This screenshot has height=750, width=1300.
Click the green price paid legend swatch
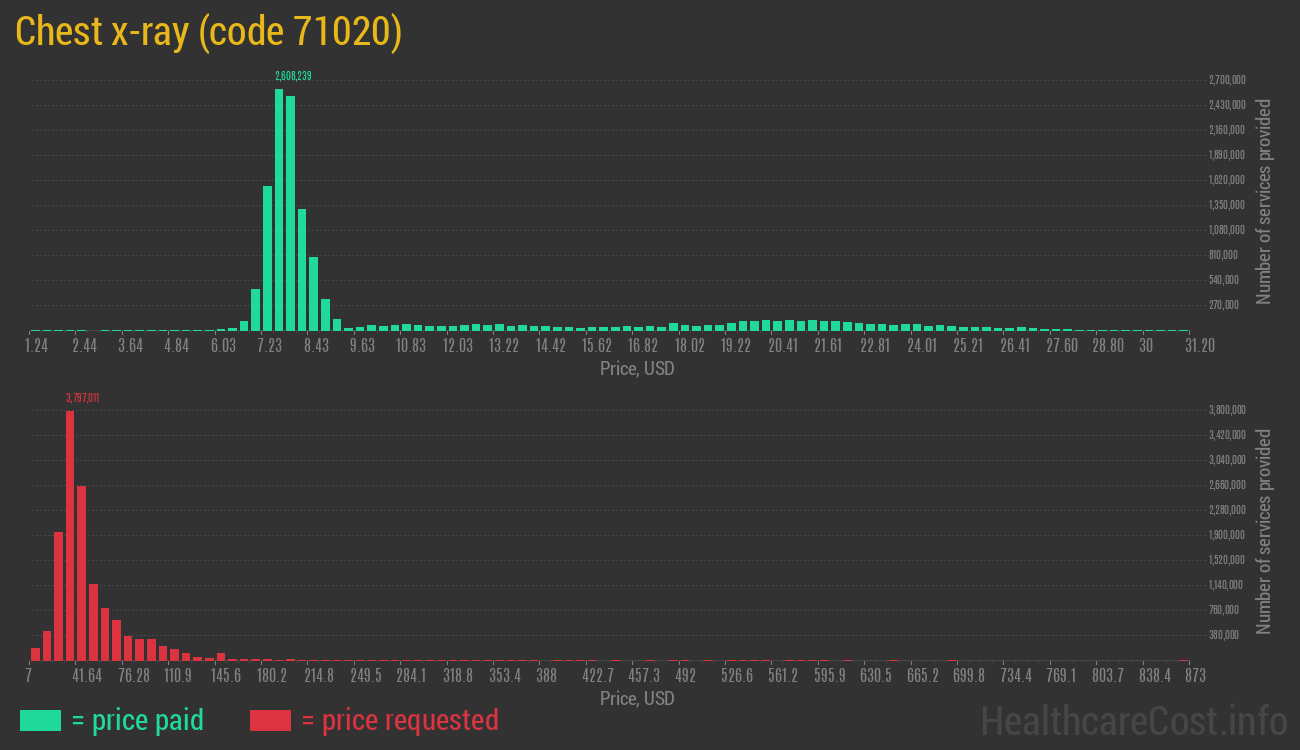click(x=40, y=720)
